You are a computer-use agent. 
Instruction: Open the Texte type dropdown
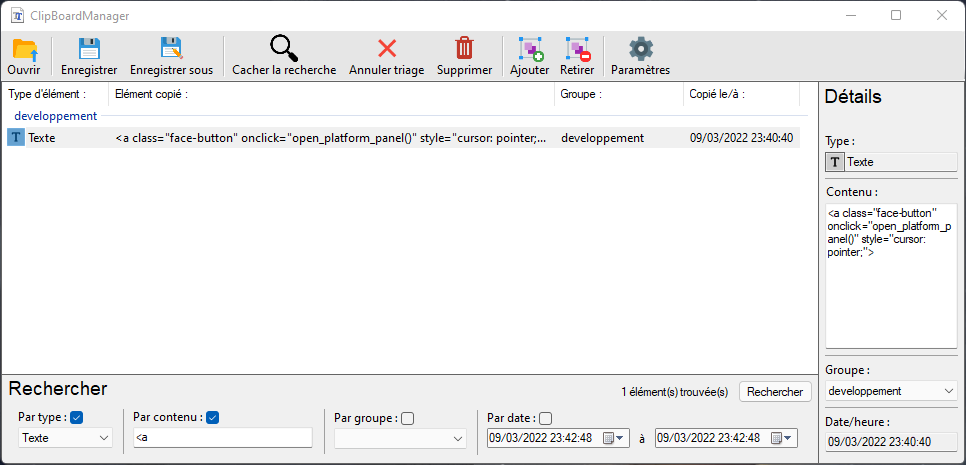coord(66,438)
